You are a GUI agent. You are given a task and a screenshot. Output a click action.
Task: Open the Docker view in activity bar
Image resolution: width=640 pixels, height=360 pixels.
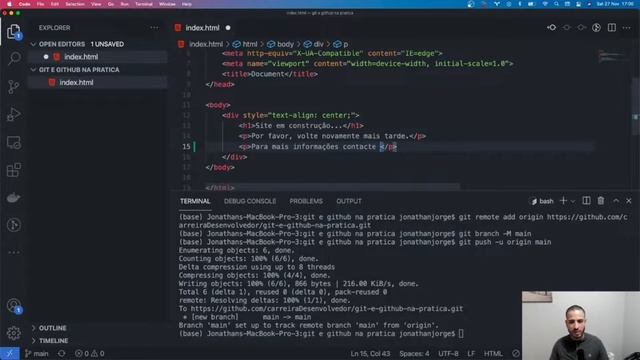pos(13,198)
